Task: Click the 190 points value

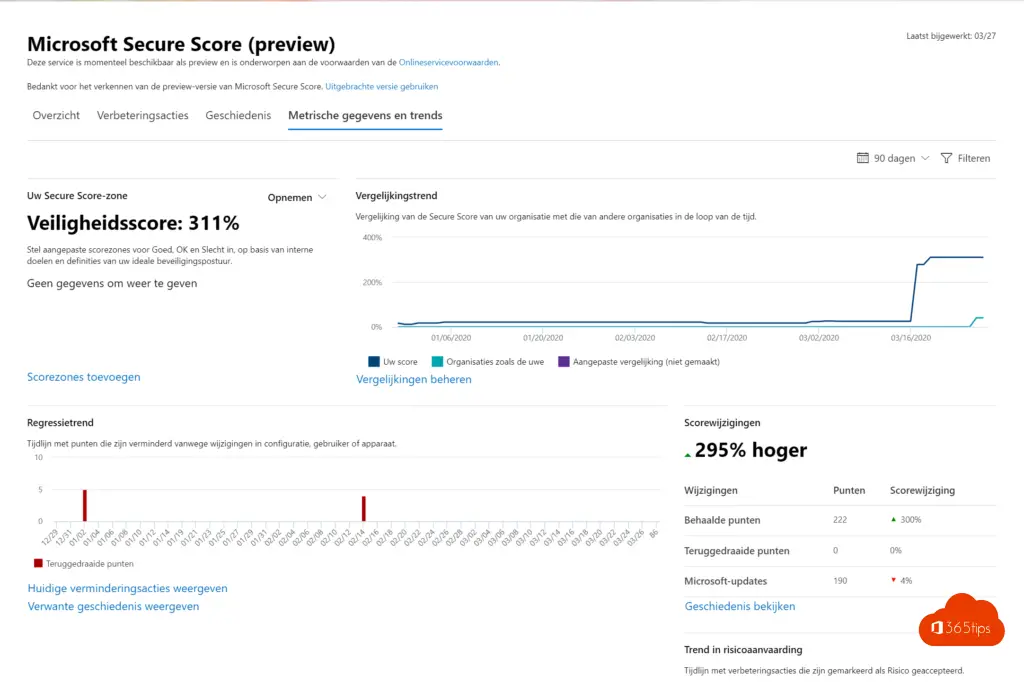Action: 840,581
